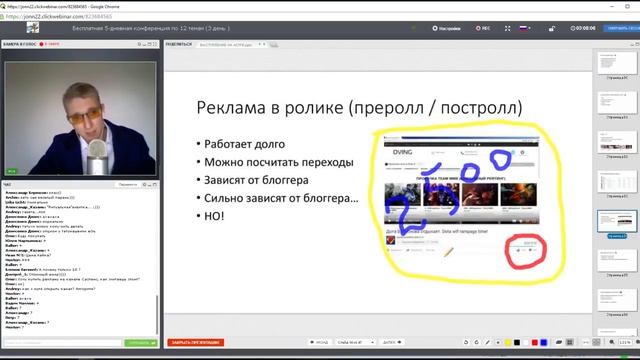Image resolution: width=640 pixels, height=360 pixels.
Task: Click the bullet Работает долго
Action: point(244,144)
